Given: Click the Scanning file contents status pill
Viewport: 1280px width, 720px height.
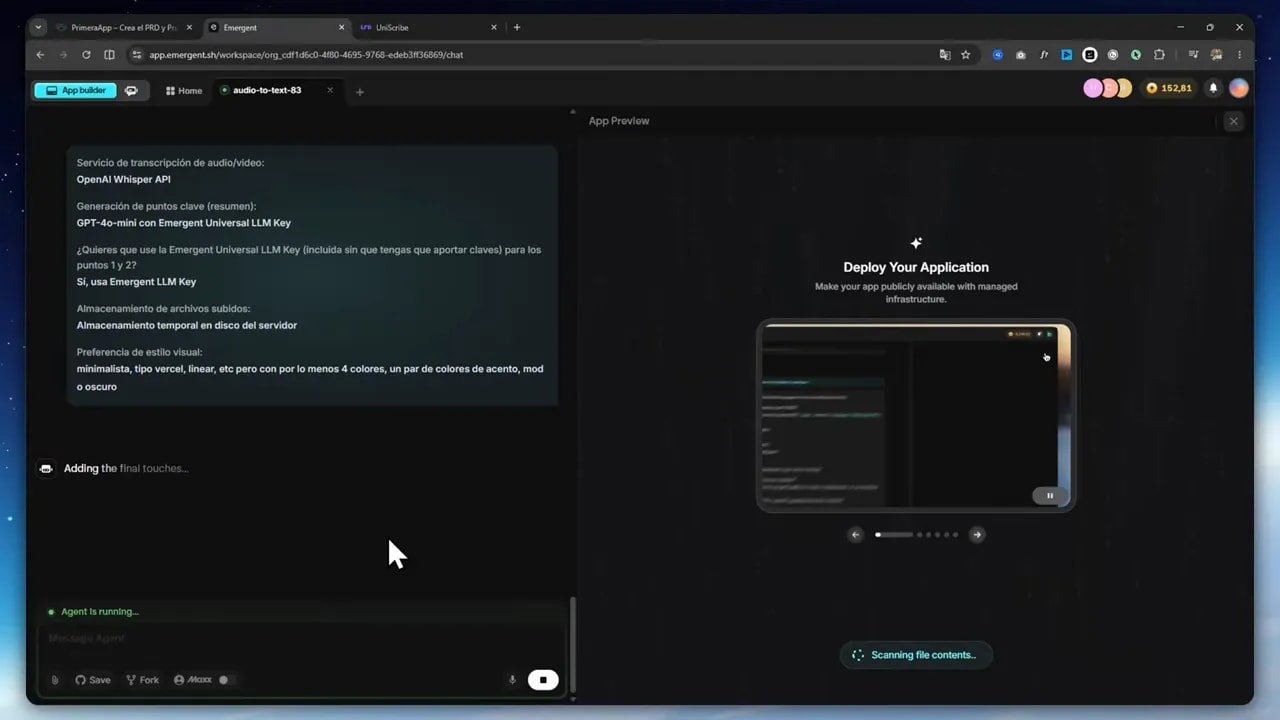Looking at the screenshot, I should [915, 655].
